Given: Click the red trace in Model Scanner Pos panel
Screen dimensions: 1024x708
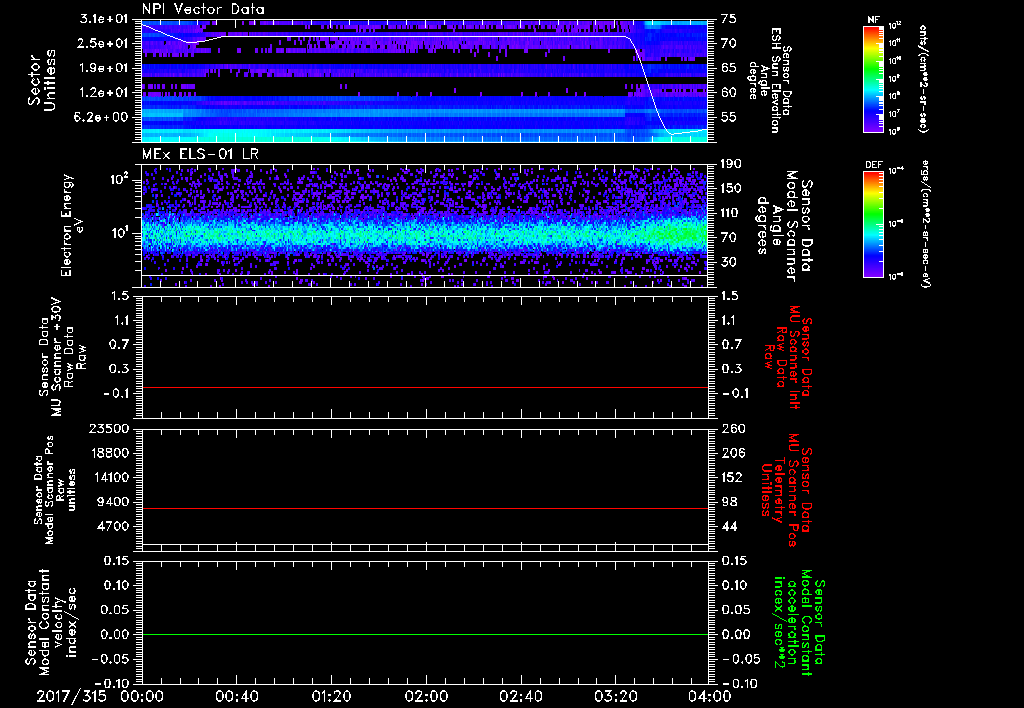Looking at the screenshot, I should (424, 508).
